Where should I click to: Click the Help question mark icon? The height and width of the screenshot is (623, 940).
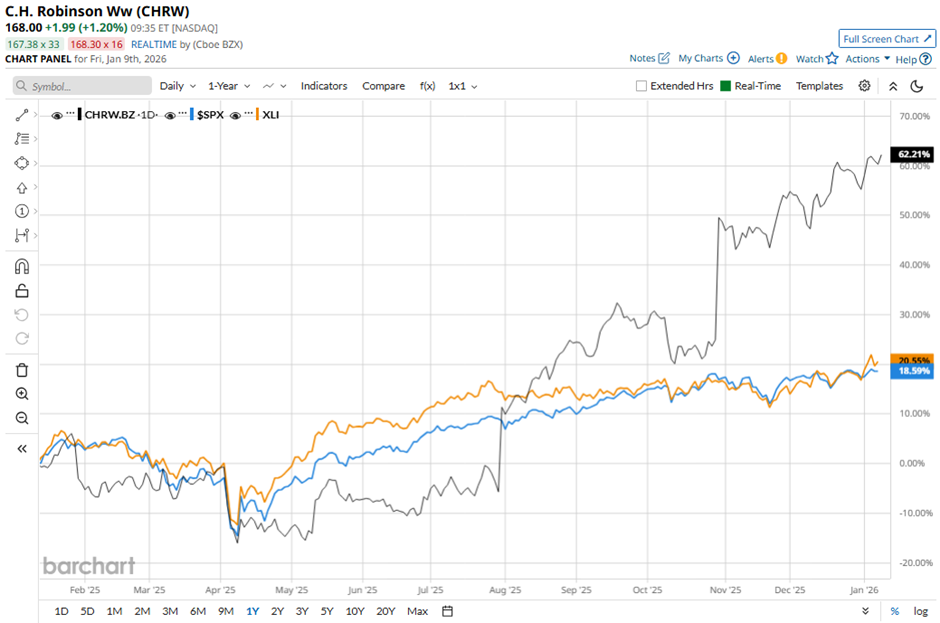click(x=926, y=59)
